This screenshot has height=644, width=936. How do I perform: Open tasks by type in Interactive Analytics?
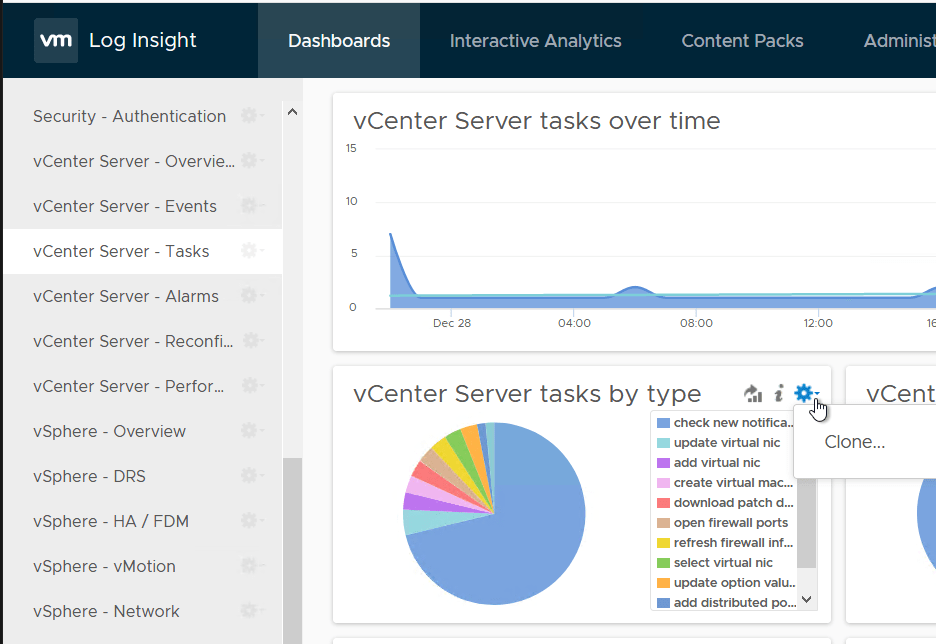(753, 394)
